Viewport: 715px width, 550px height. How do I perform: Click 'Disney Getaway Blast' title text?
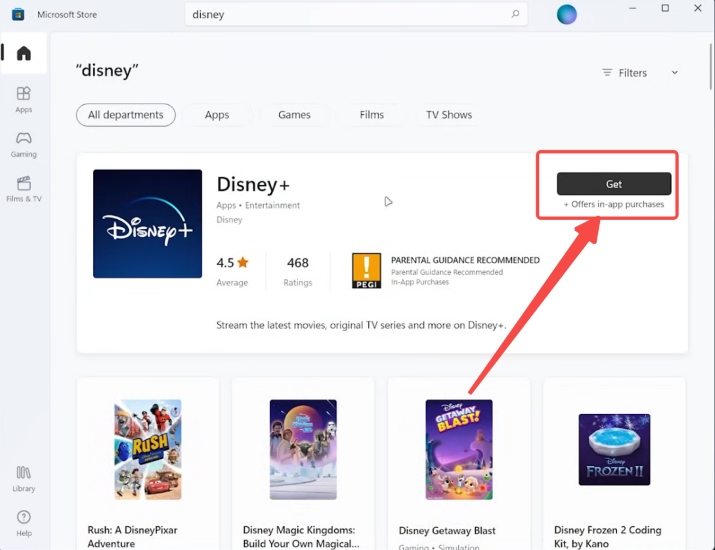(x=447, y=530)
